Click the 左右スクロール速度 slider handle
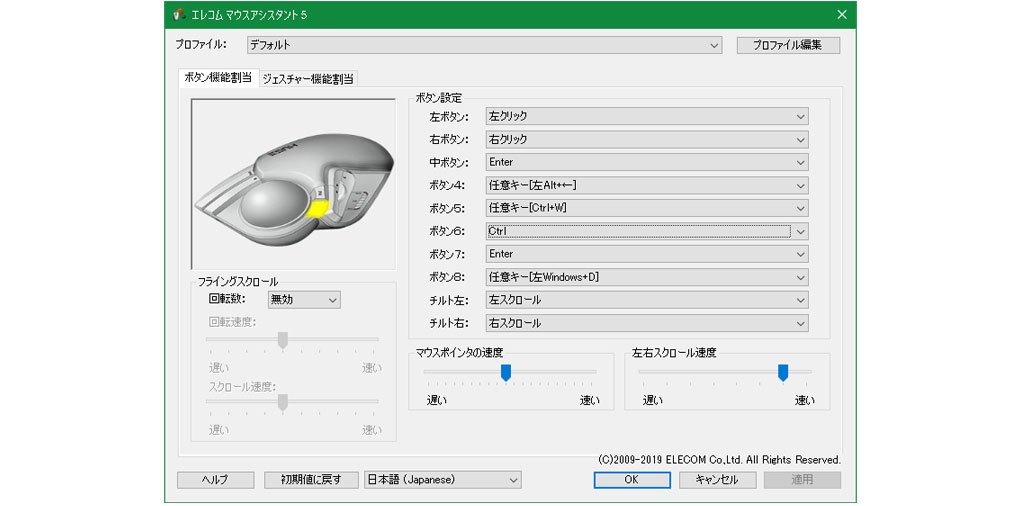The width and height of the screenshot is (1012, 506). [783, 372]
